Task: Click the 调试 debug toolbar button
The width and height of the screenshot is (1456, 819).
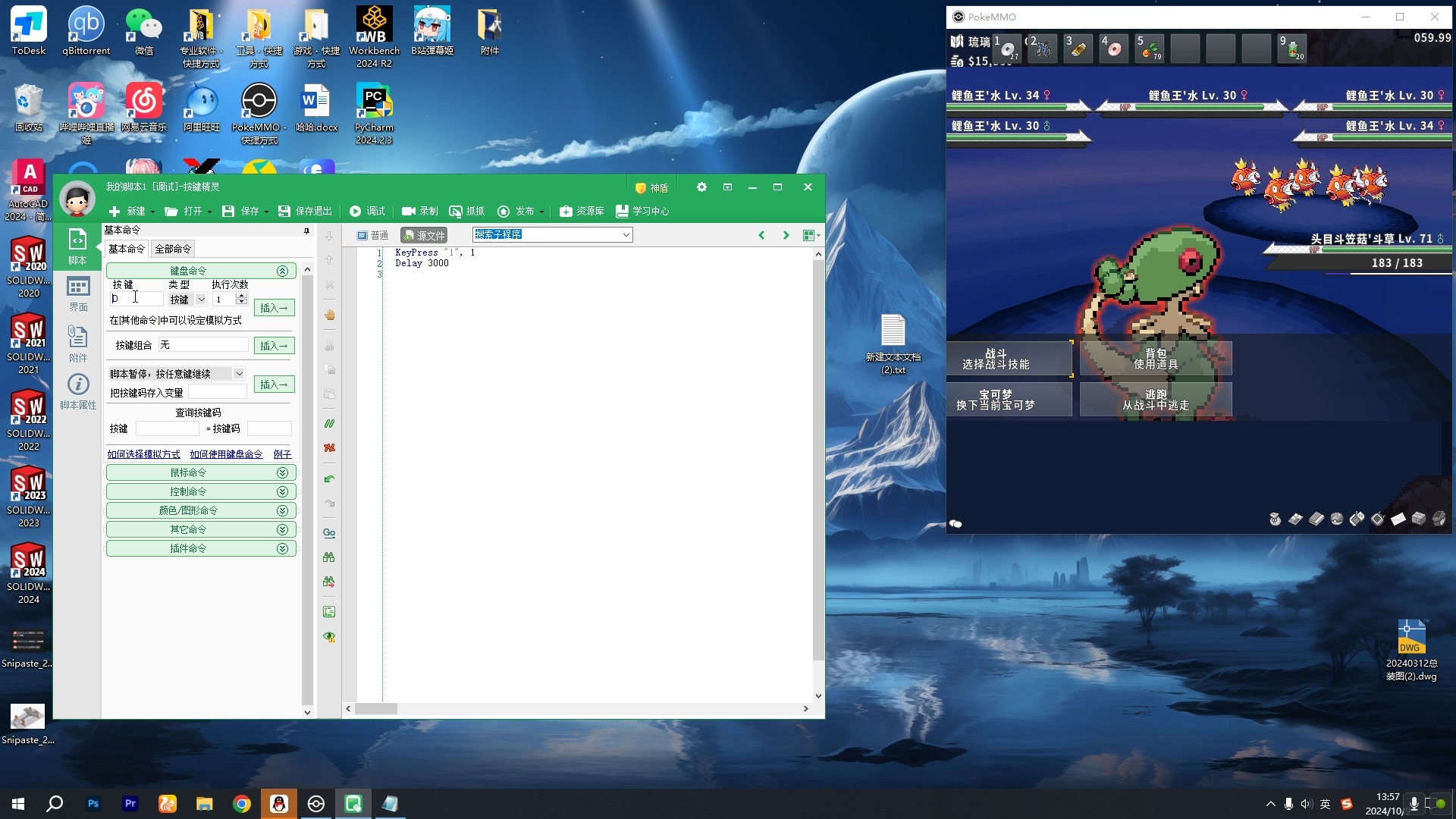Action: click(x=368, y=211)
